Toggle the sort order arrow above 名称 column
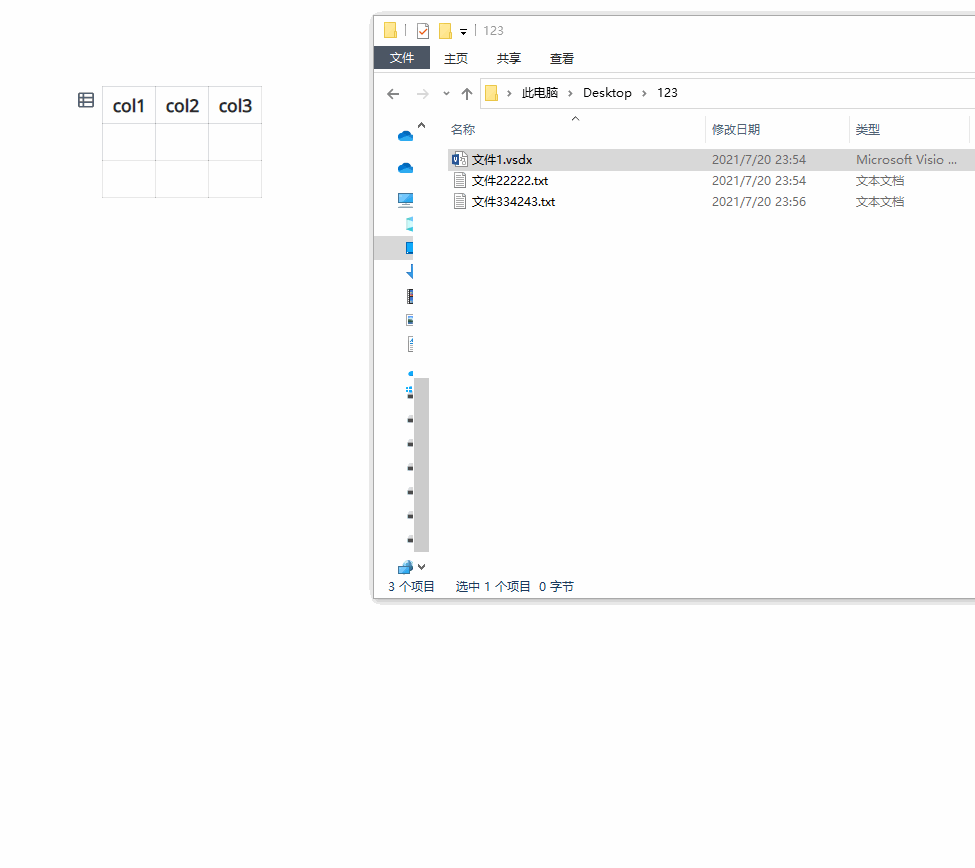Image resolution: width=975 pixels, height=868 pixels. 575,118
